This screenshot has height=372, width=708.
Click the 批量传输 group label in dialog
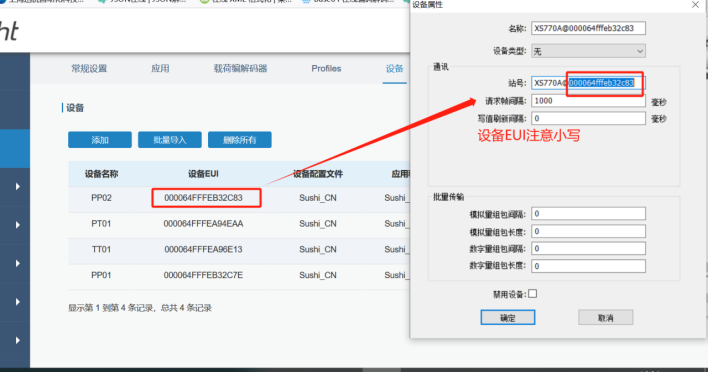(448, 197)
